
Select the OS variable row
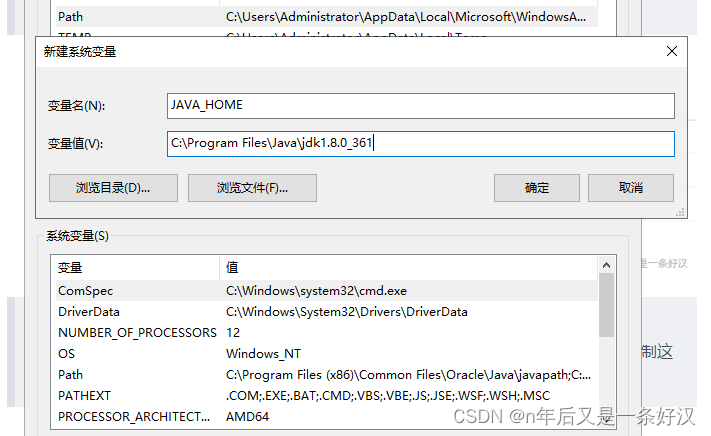point(326,354)
